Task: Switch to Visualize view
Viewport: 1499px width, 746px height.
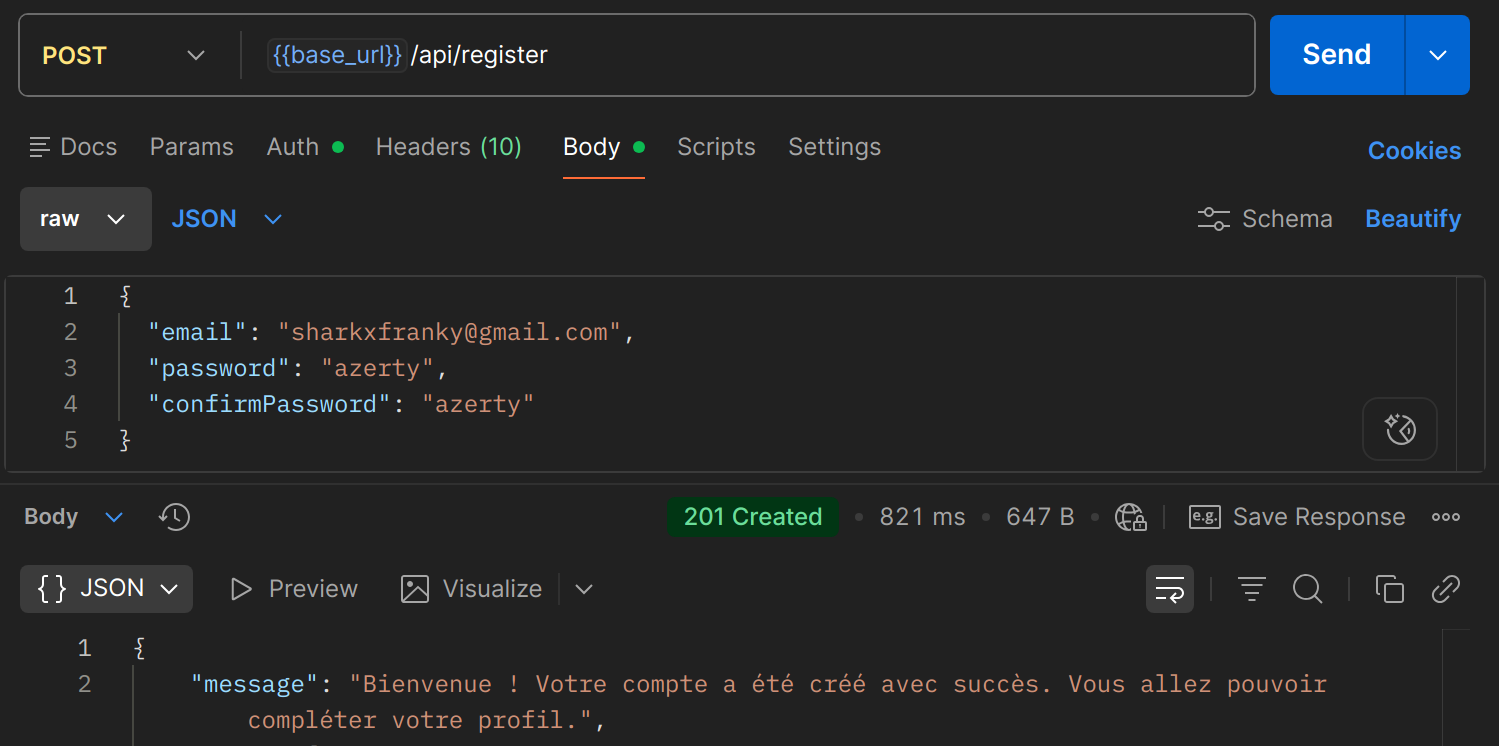Action: (471, 589)
